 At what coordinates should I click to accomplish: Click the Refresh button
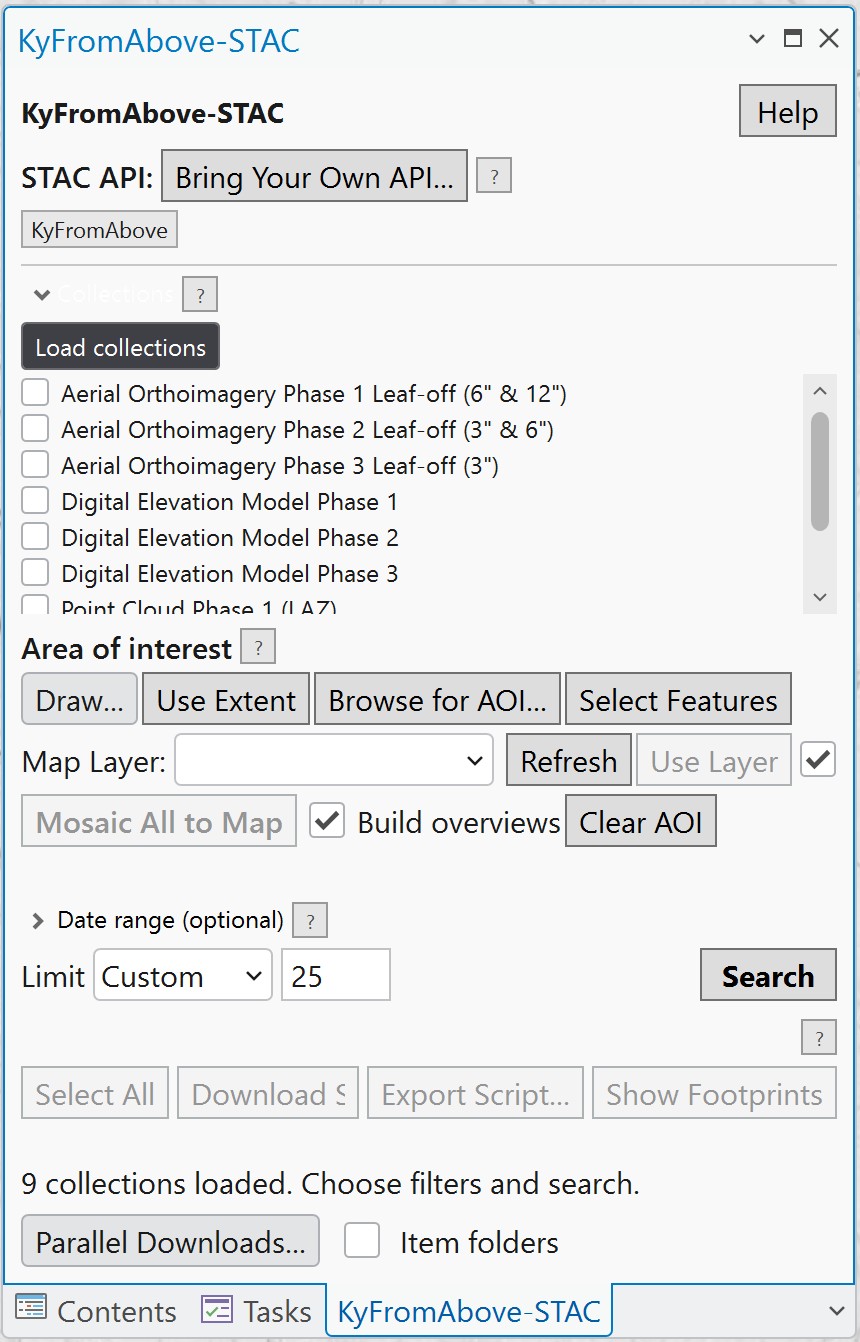(569, 760)
